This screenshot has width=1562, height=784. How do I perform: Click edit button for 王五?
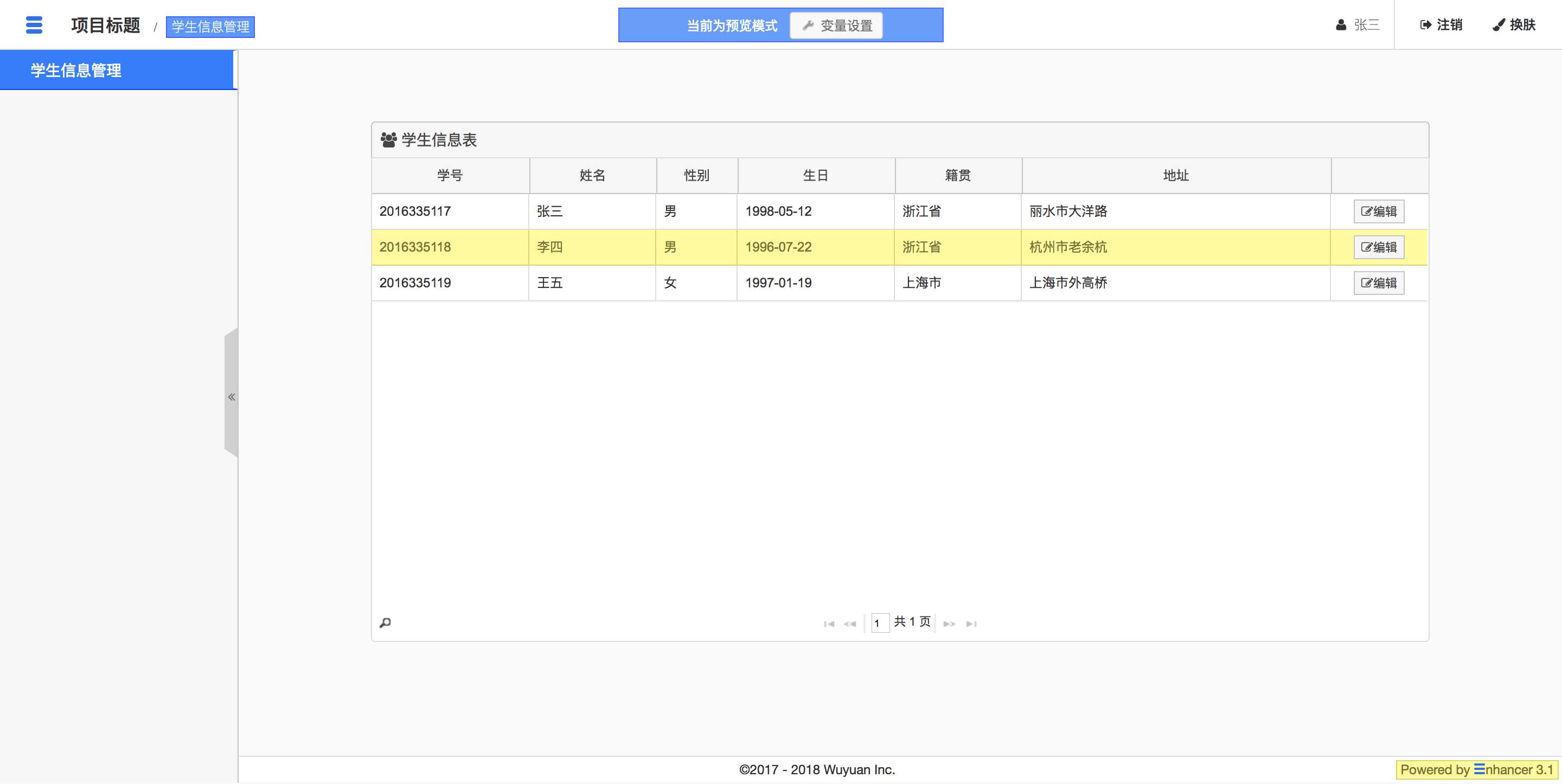[x=1378, y=282]
